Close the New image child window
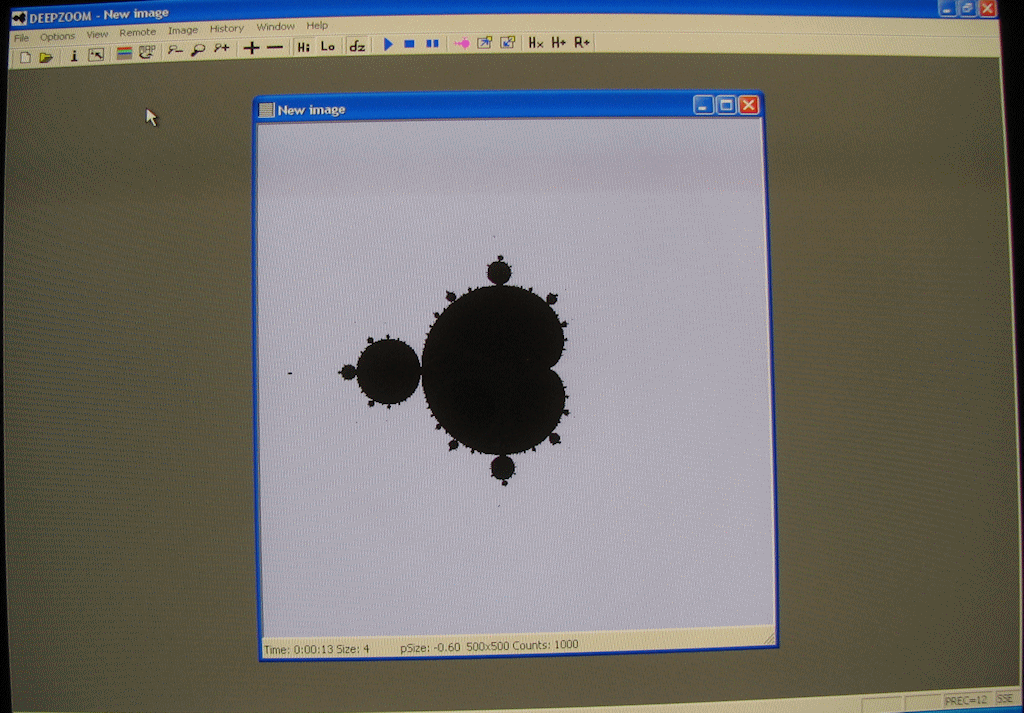The height and width of the screenshot is (713, 1024). tap(749, 105)
